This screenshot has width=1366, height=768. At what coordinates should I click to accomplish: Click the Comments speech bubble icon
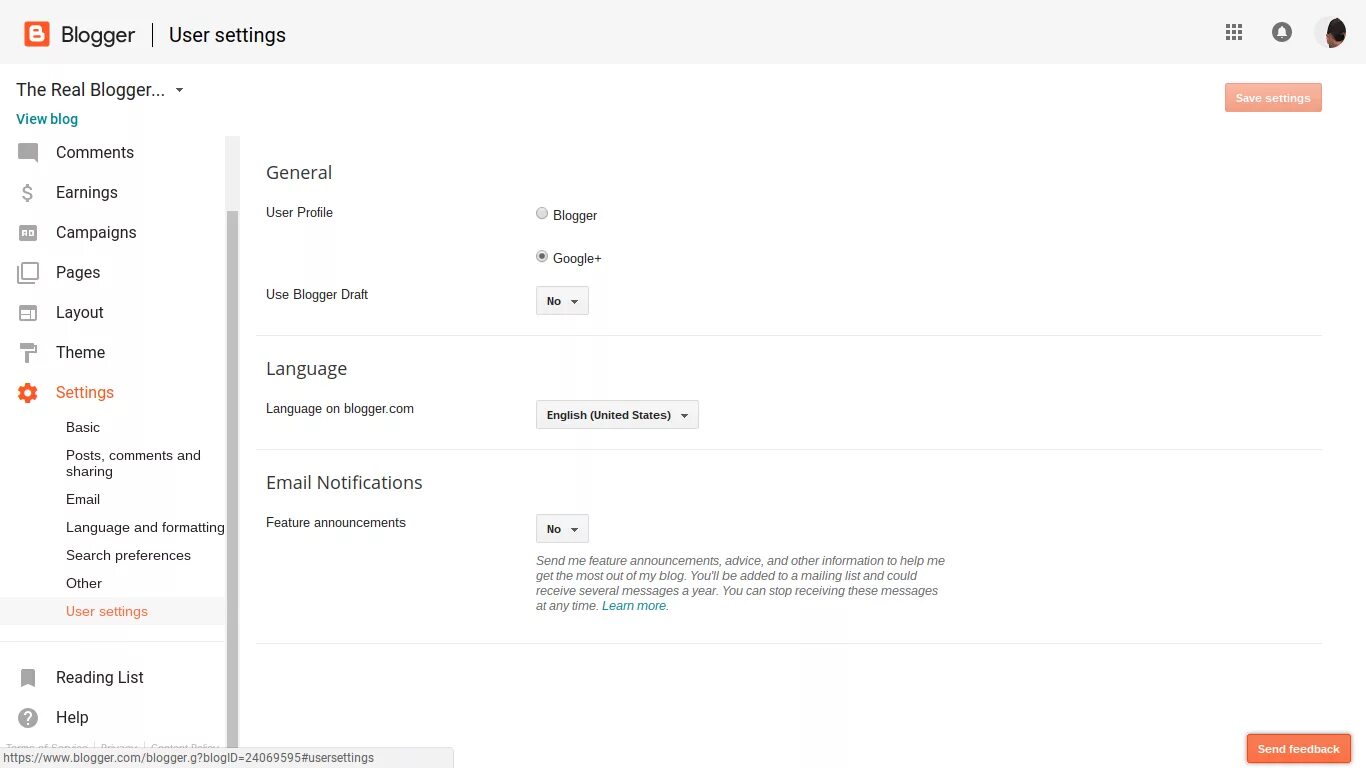(x=28, y=153)
